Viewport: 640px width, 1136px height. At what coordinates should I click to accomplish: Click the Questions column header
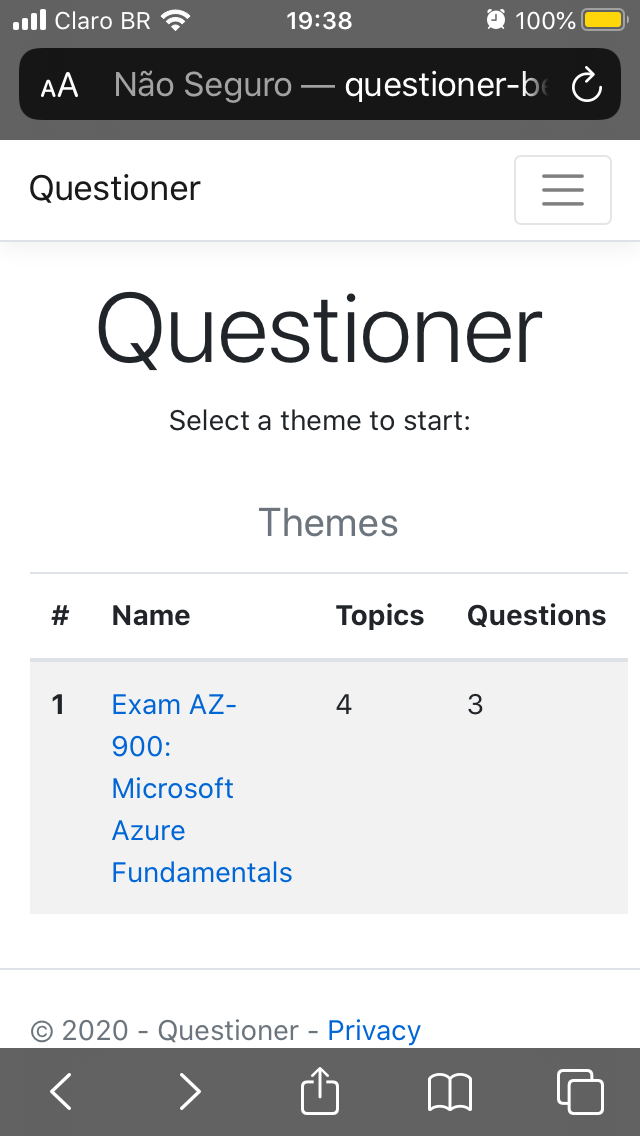point(536,616)
